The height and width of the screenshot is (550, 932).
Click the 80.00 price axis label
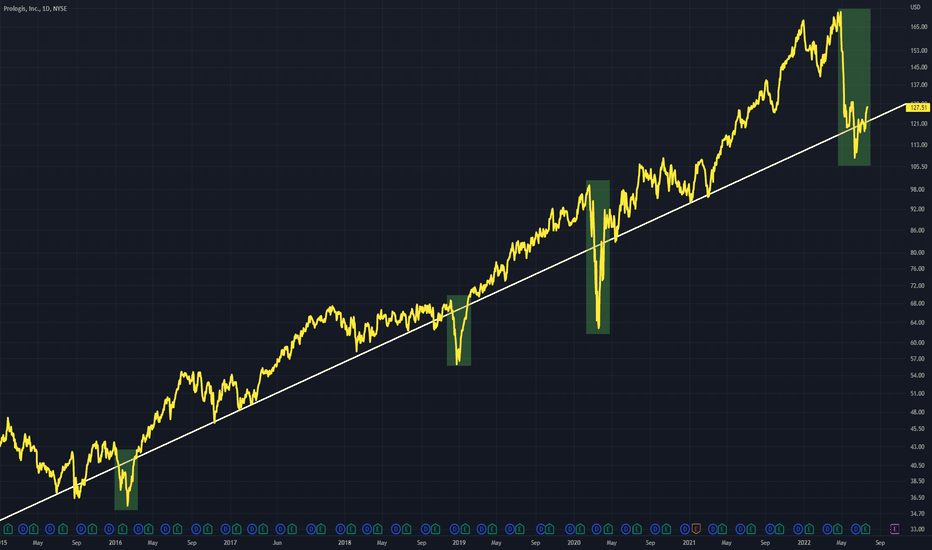pos(918,253)
